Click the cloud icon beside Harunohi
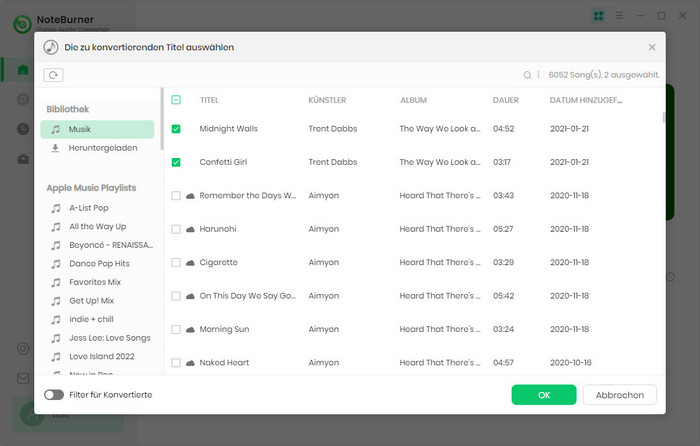Viewport: 700px width, 446px height. tap(190, 229)
